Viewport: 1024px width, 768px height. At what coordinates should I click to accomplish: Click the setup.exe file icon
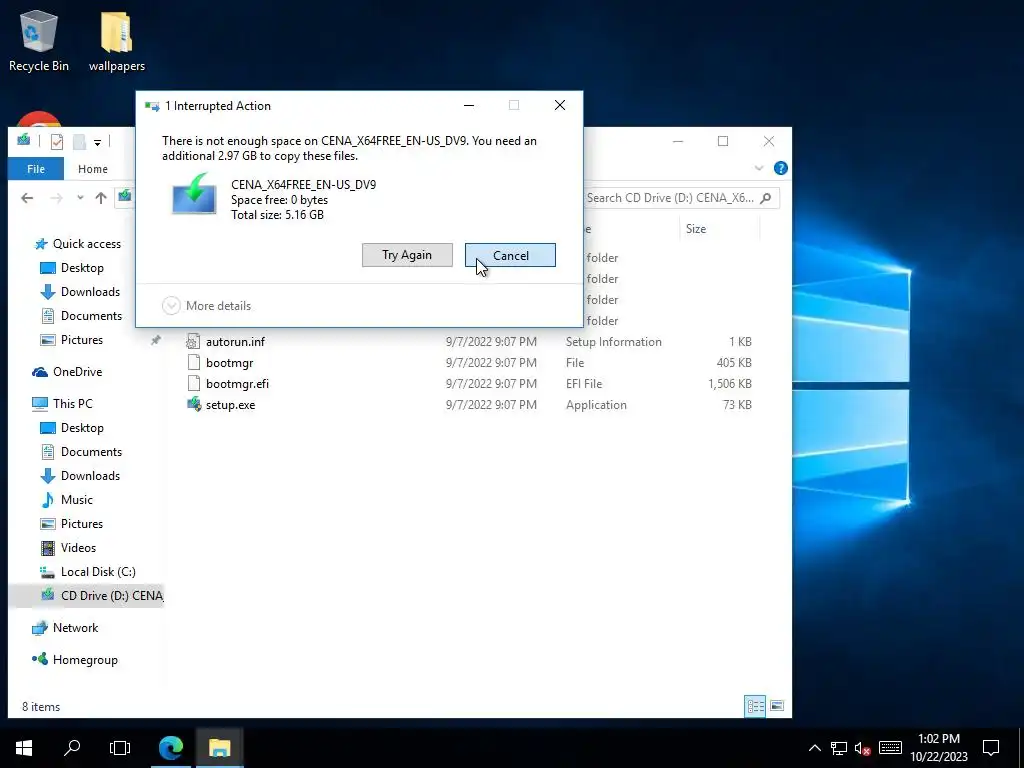click(x=194, y=404)
